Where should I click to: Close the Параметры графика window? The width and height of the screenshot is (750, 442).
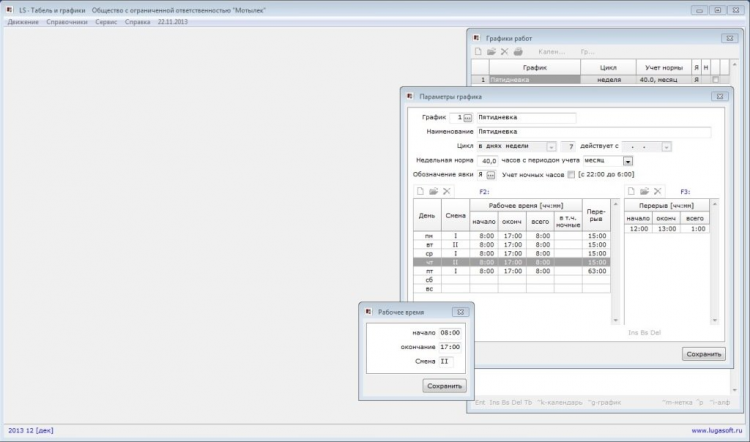(x=720, y=96)
